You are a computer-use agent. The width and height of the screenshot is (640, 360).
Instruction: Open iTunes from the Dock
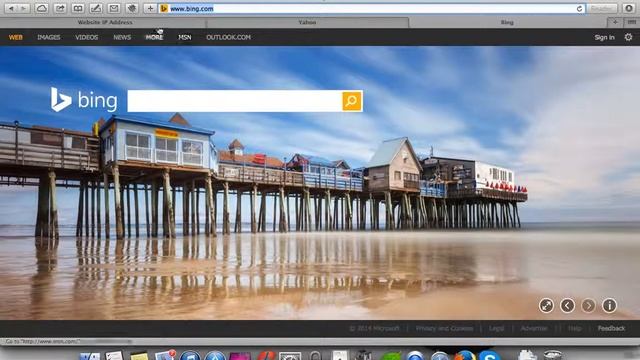(190, 356)
